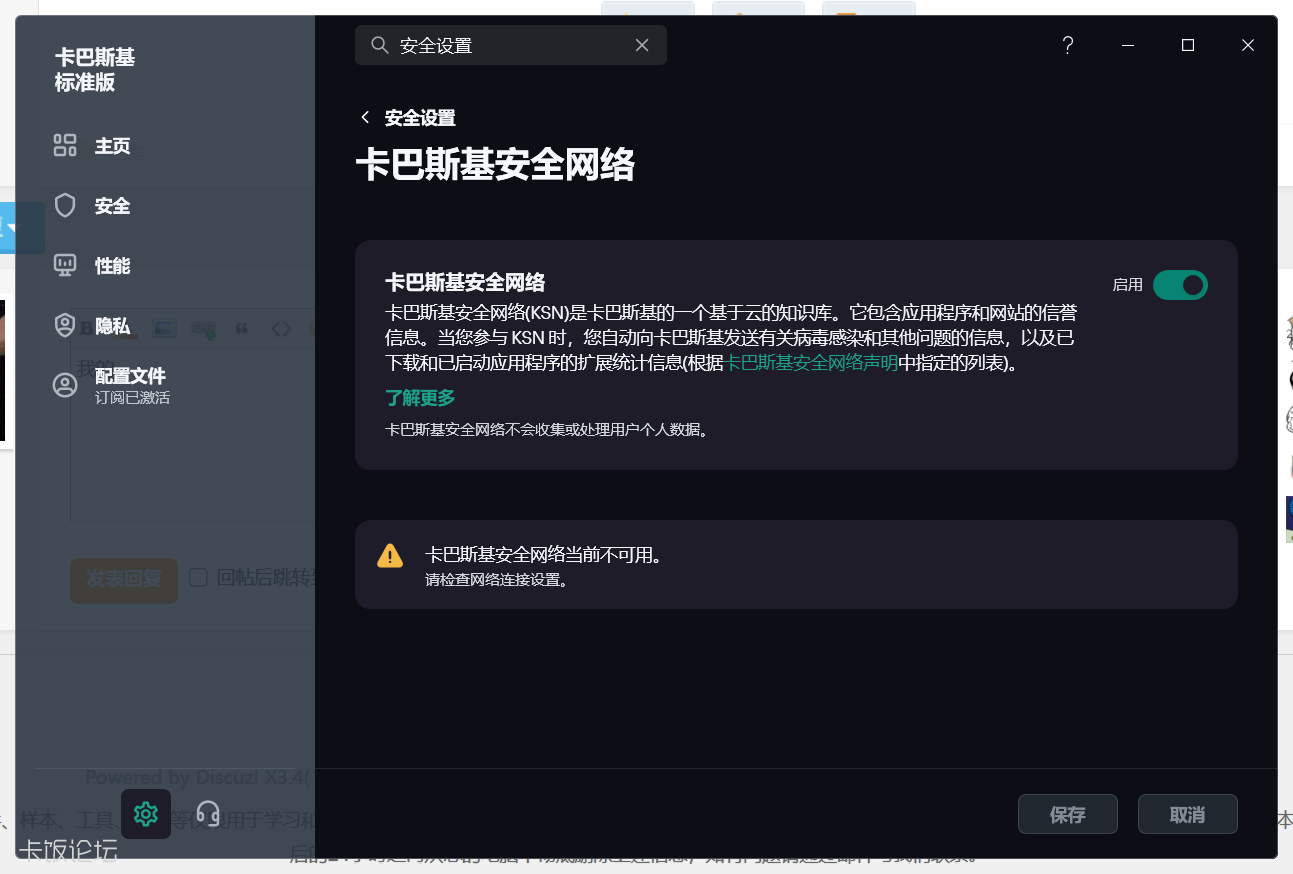Clear the search field with the X
The height and width of the screenshot is (874, 1293).
[x=642, y=45]
